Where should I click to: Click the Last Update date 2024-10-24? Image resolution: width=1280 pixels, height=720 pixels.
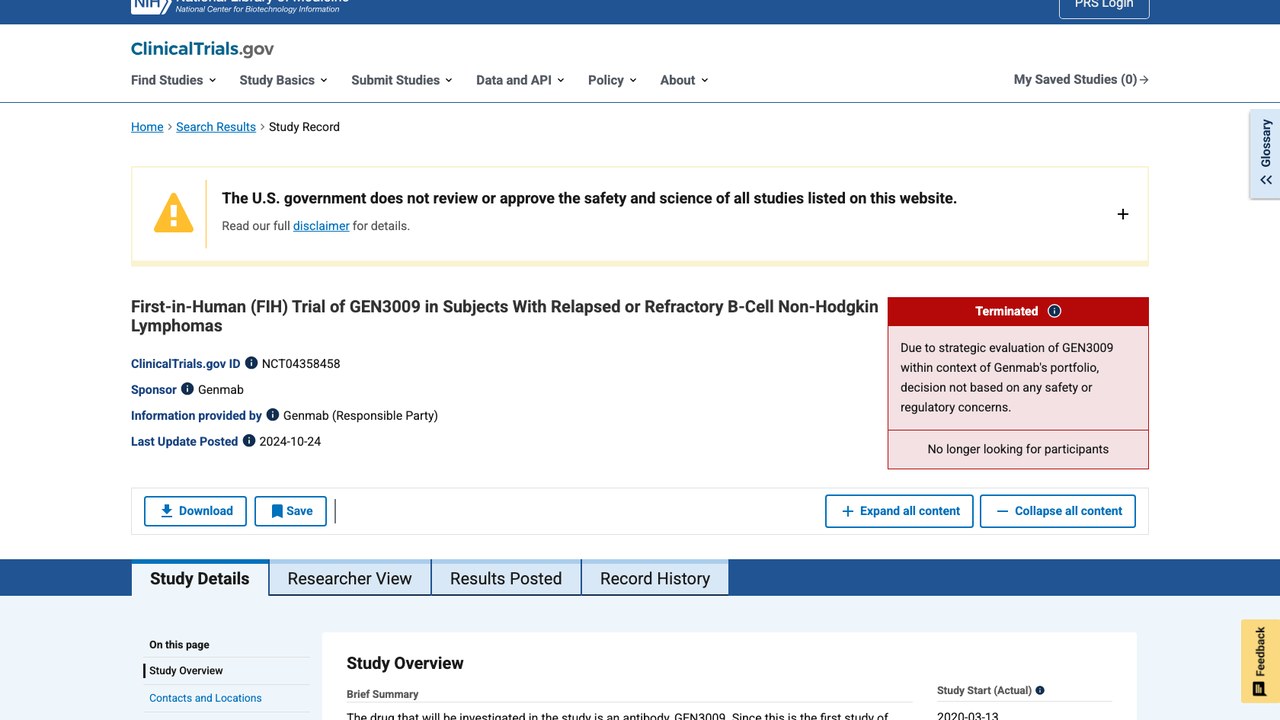pyautogui.click(x=290, y=442)
